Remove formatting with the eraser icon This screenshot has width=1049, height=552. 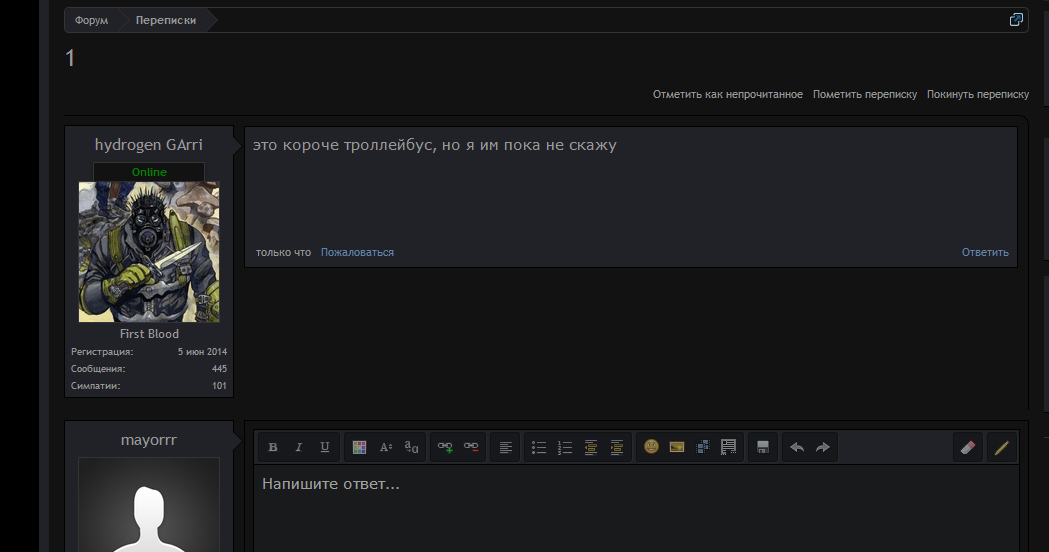(x=968, y=448)
